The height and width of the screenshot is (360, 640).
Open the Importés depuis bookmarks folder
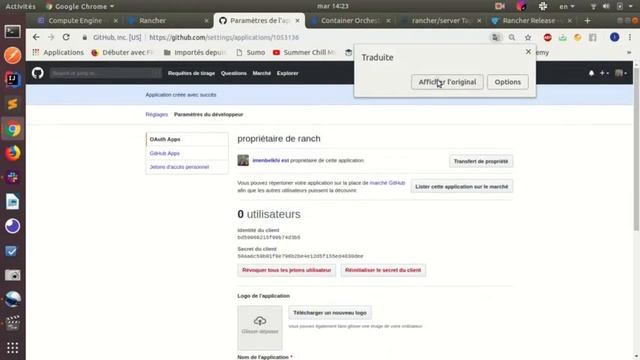pos(195,52)
